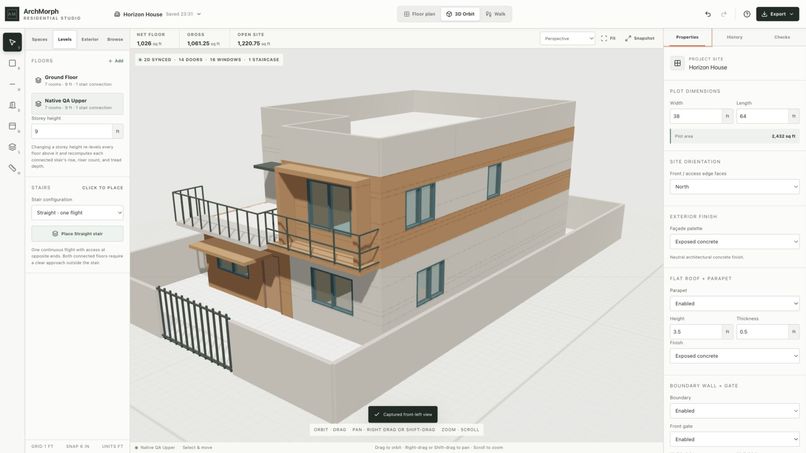Open the Parapet Enabled dropdown
The height and width of the screenshot is (453, 806).
[x=735, y=304]
